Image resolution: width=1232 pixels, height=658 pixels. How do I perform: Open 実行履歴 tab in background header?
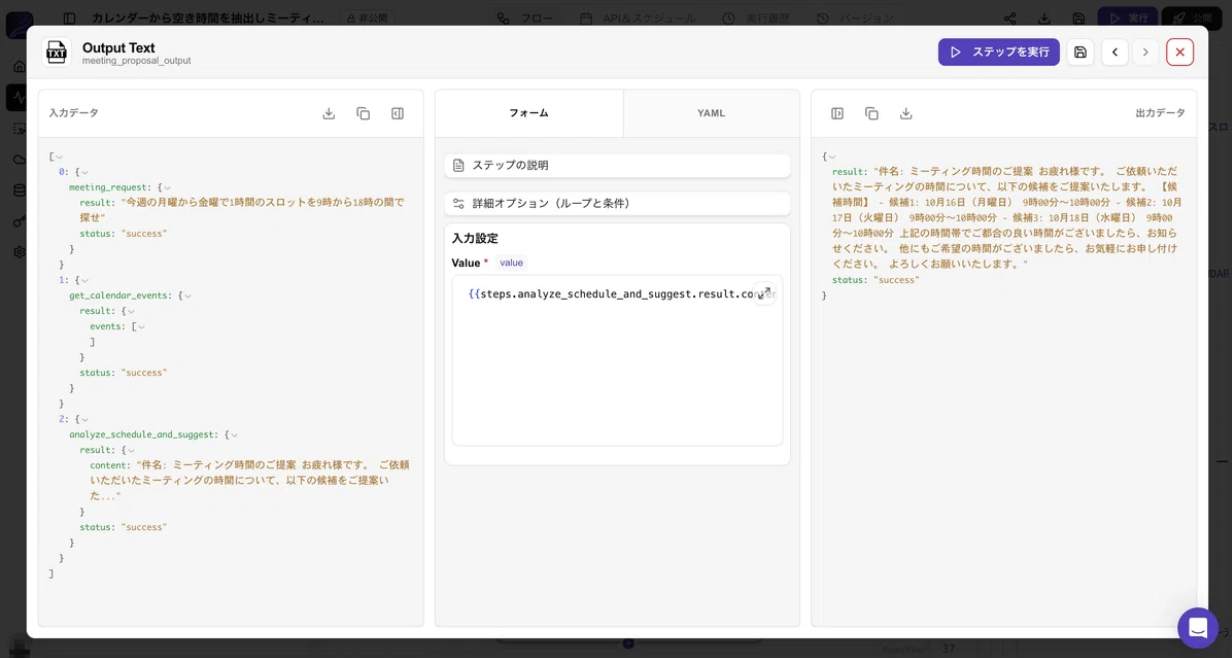point(757,18)
